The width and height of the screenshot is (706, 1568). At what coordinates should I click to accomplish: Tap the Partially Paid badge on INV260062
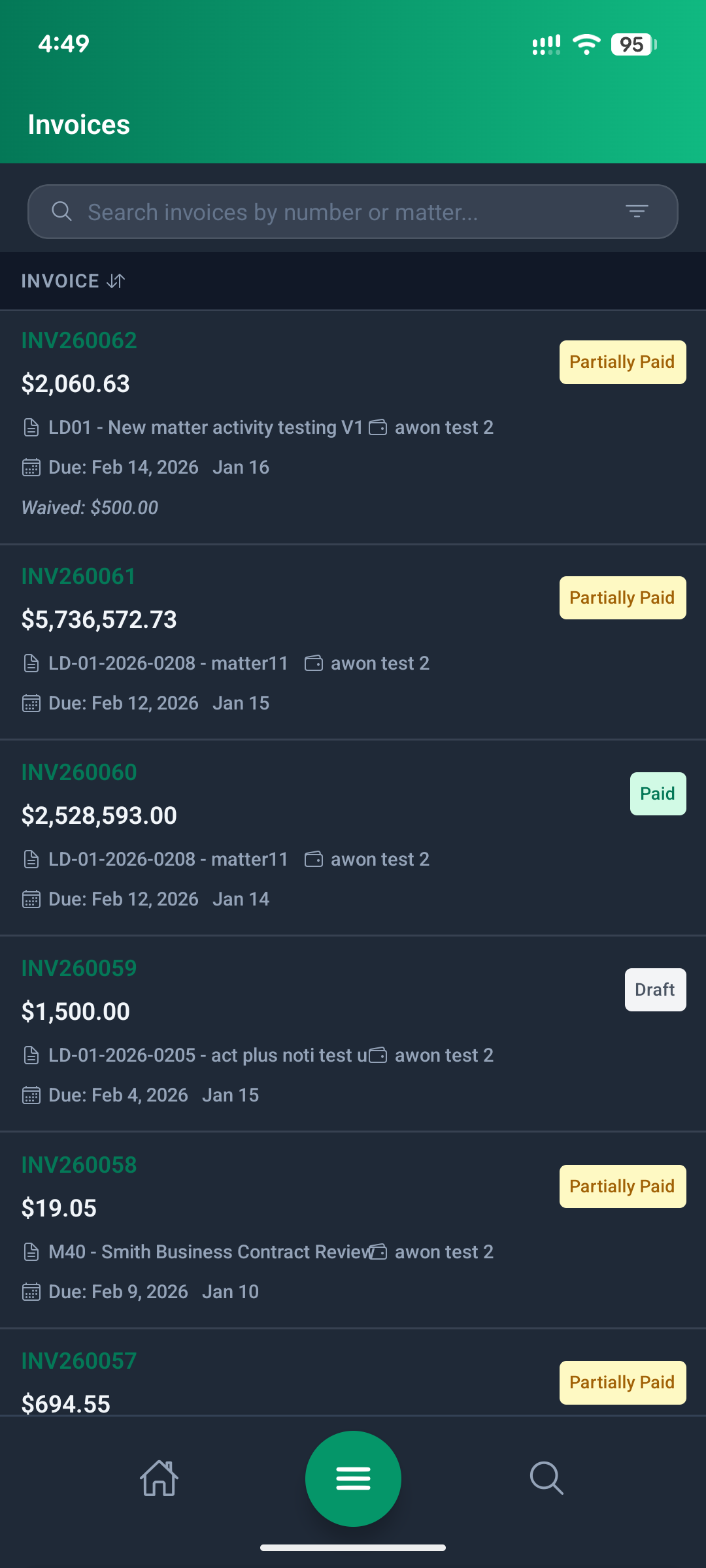[x=622, y=362]
